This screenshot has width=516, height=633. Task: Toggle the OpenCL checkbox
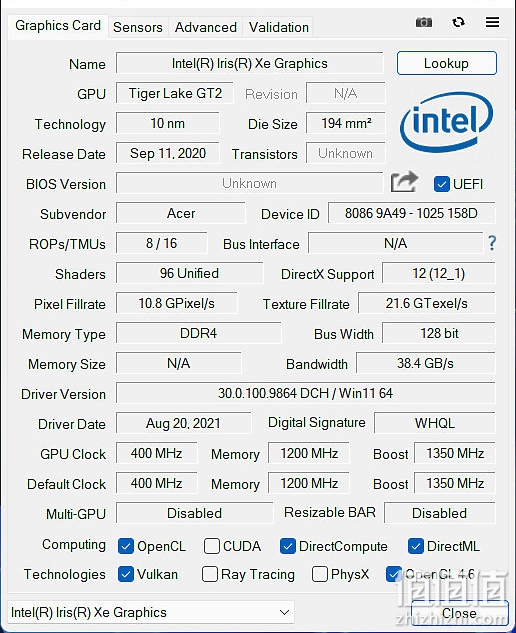[126, 546]
